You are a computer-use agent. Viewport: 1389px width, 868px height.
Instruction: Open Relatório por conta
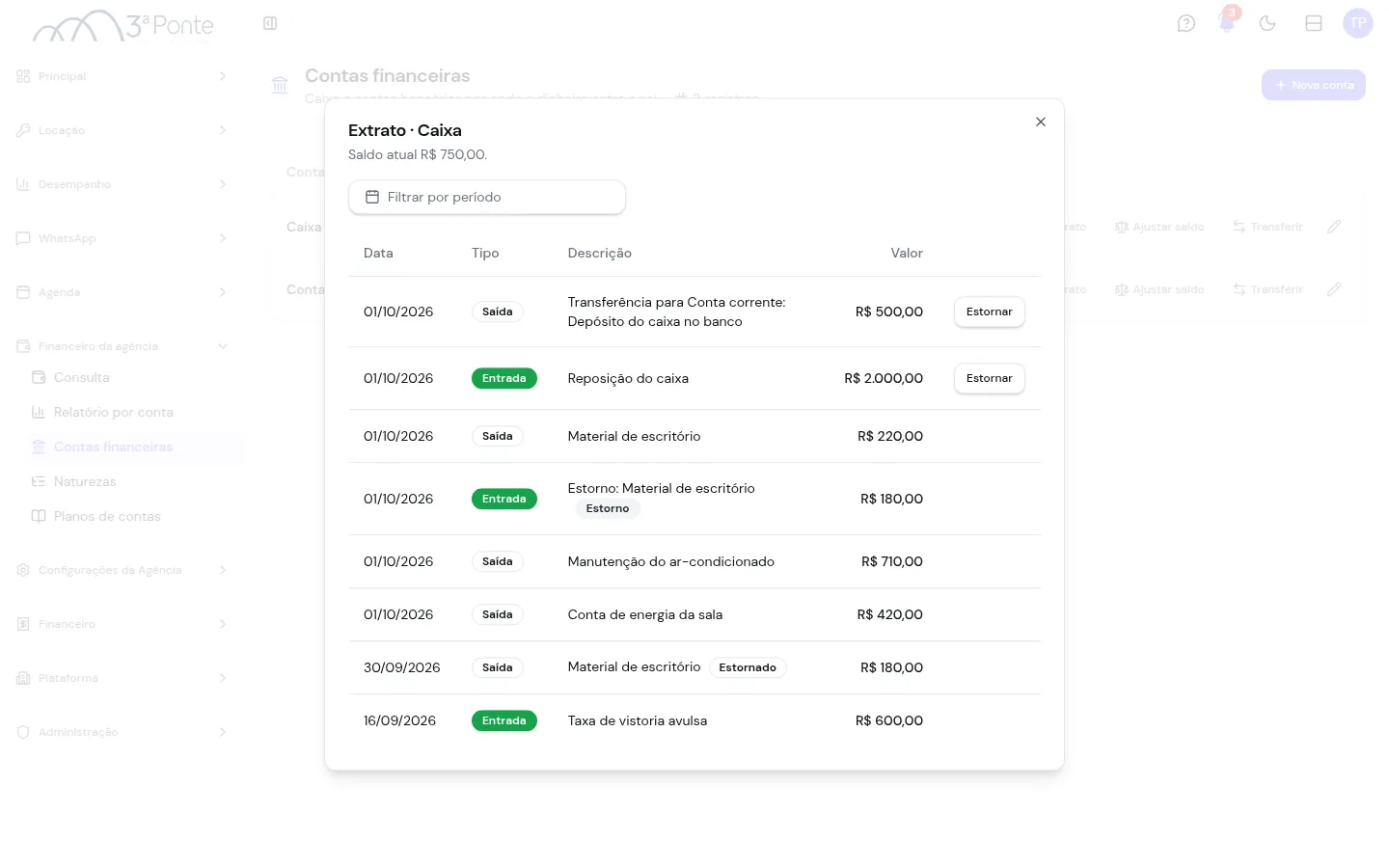pyautogui.click(x=114, y=412)
